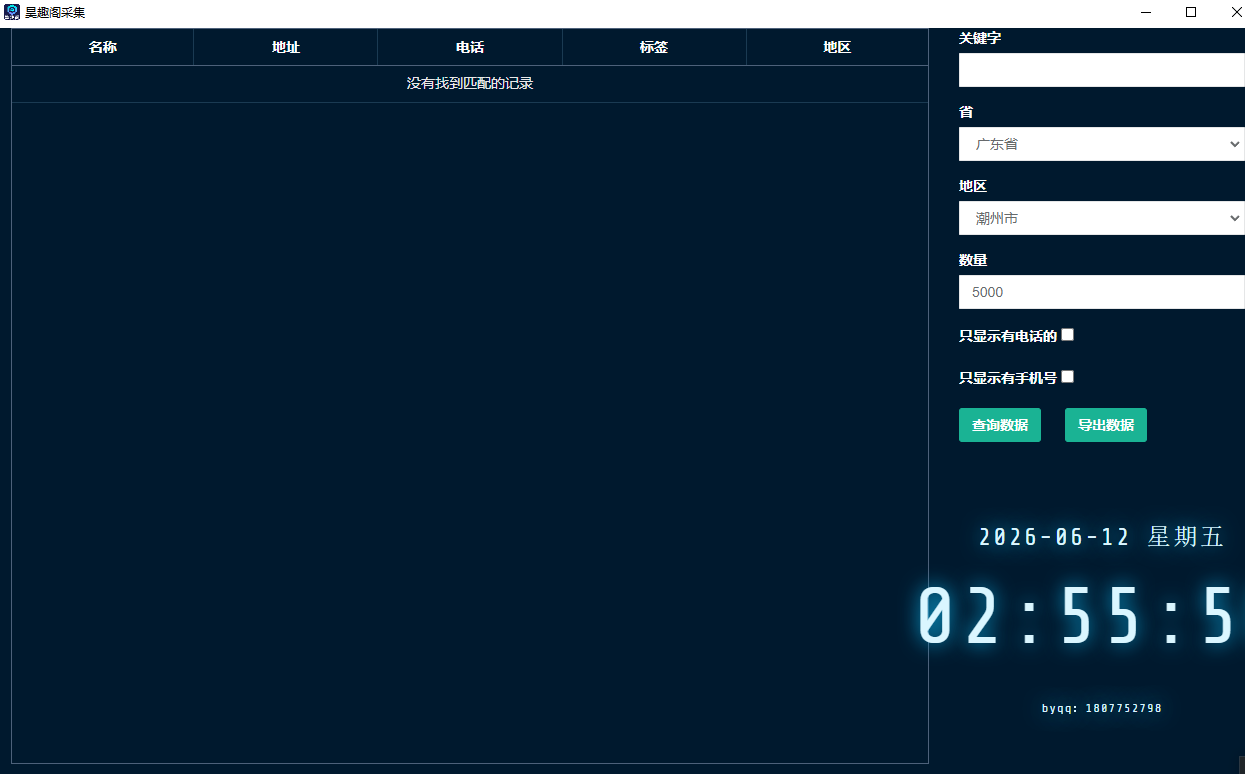Image resolution: width=1245 pixels, height=774 pixels.
Task: Maximize the 昊趣阁采集 window
Action: 1191,12
